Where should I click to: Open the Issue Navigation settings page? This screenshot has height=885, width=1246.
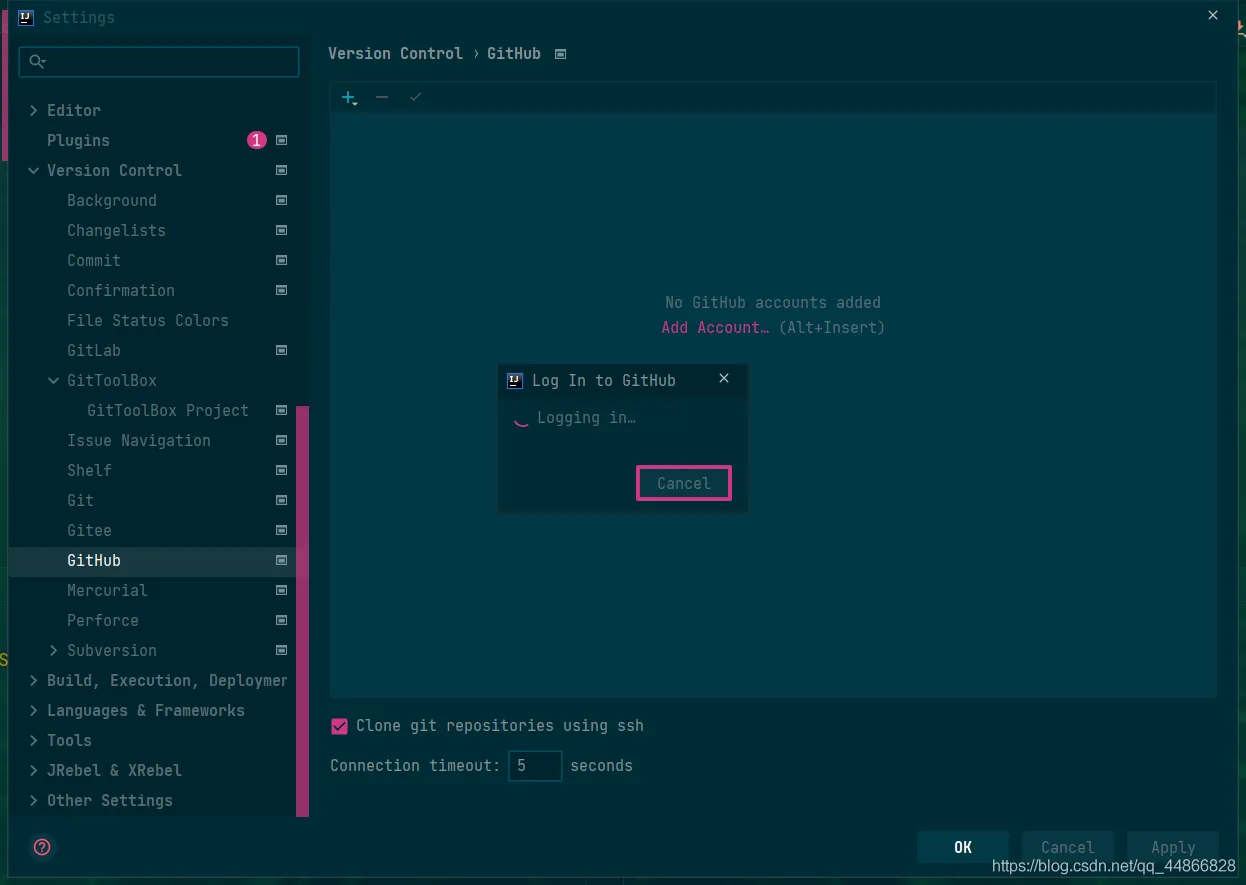[139, 441]
